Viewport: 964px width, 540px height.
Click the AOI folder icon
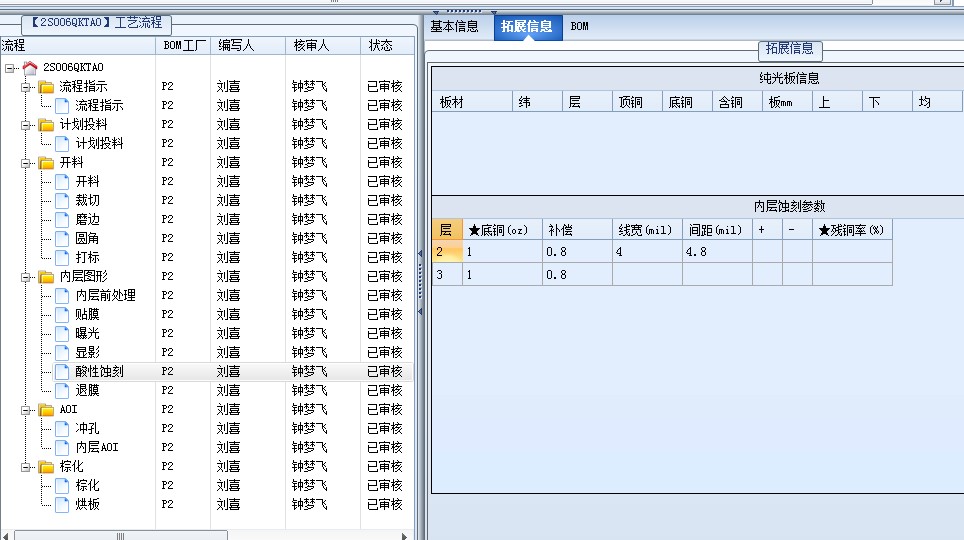coord(46,410)
